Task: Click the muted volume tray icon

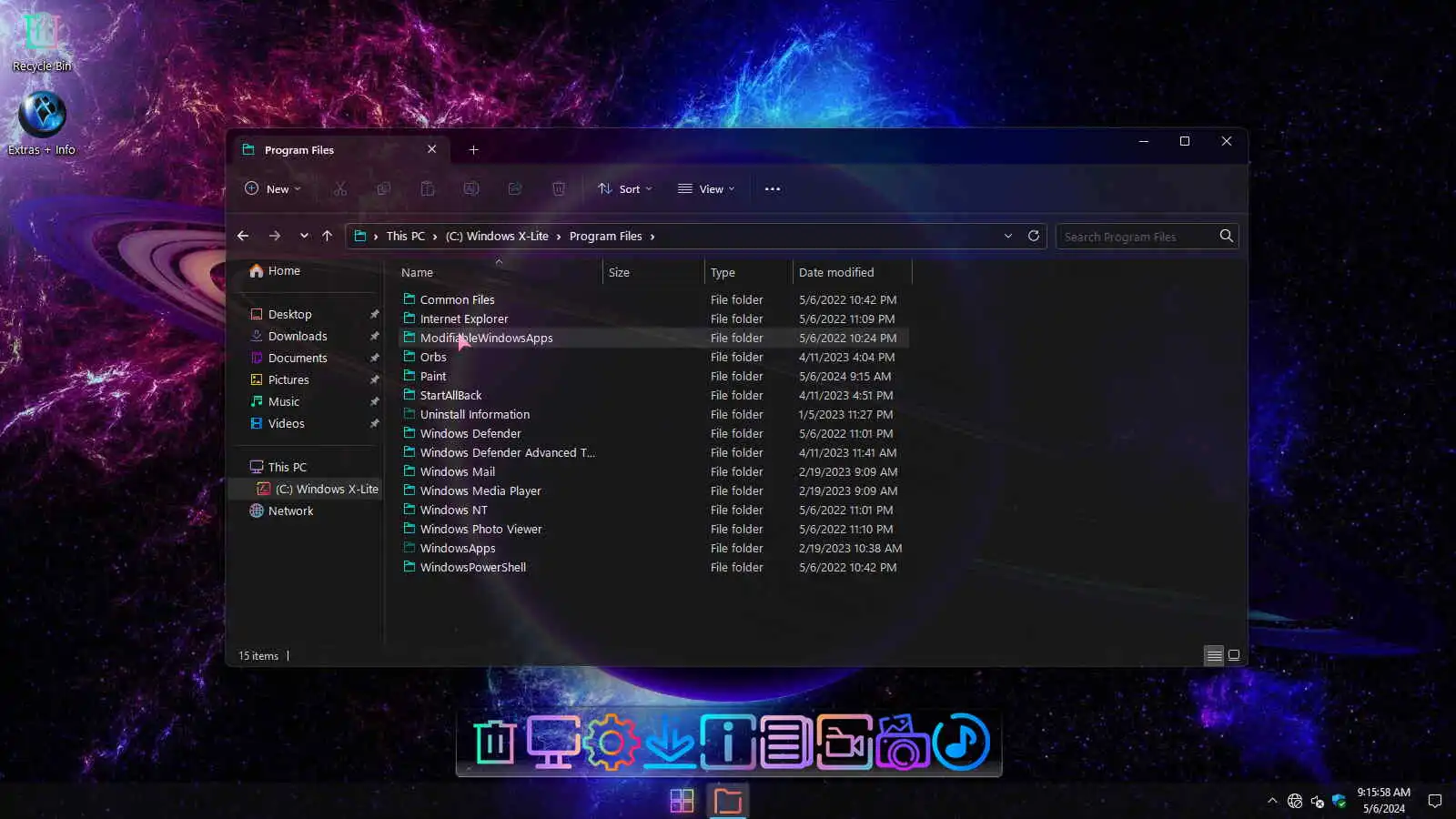Action: click(x=1317, y=801)
